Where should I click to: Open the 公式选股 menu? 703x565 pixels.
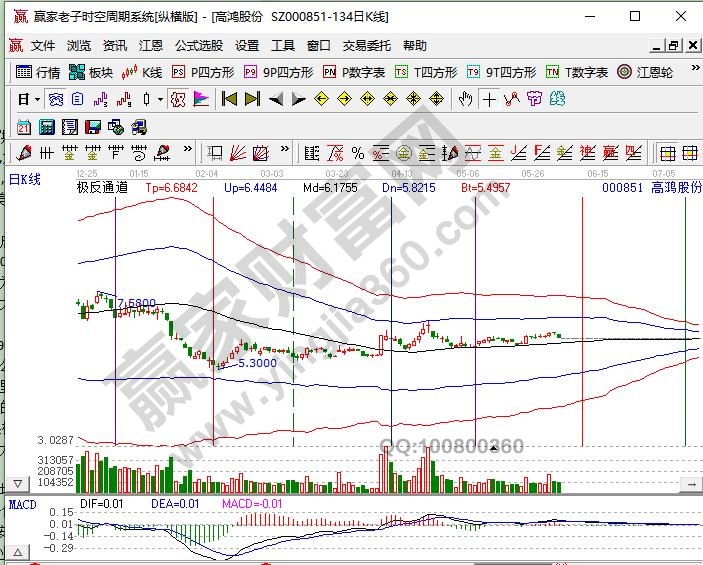tap(199, 46)
